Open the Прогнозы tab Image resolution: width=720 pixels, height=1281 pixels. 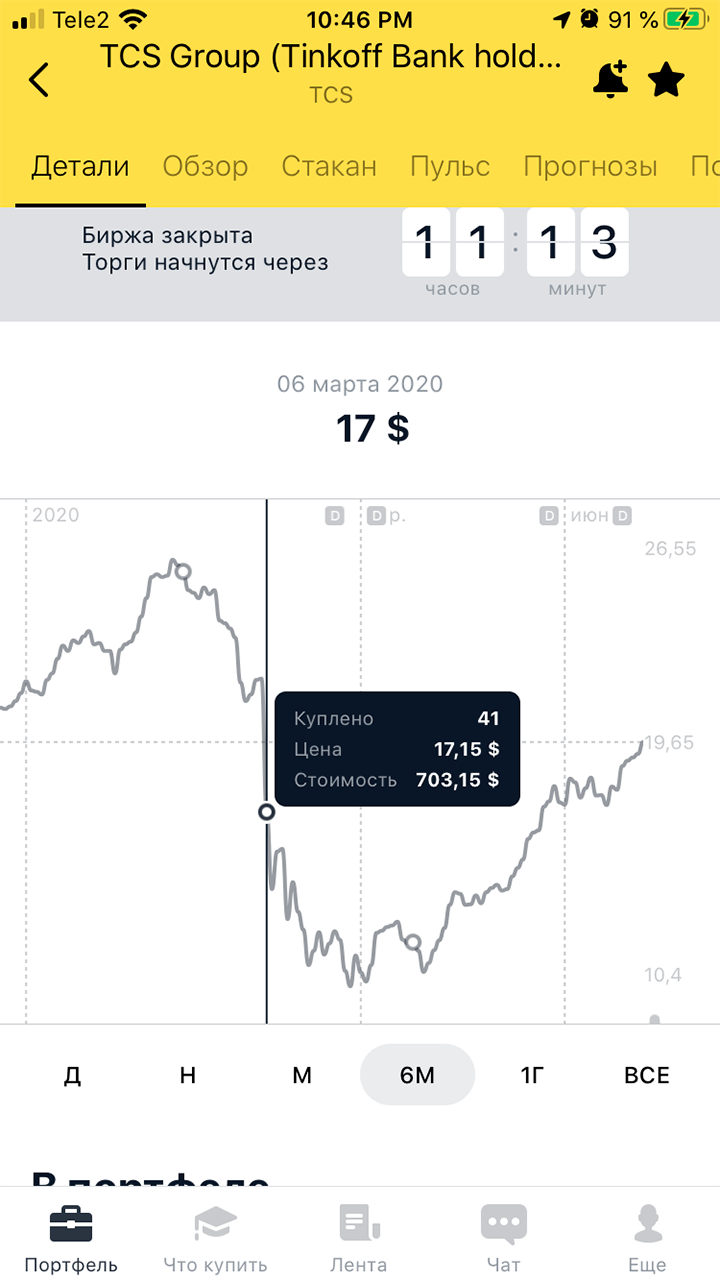[x=590, y=166]
